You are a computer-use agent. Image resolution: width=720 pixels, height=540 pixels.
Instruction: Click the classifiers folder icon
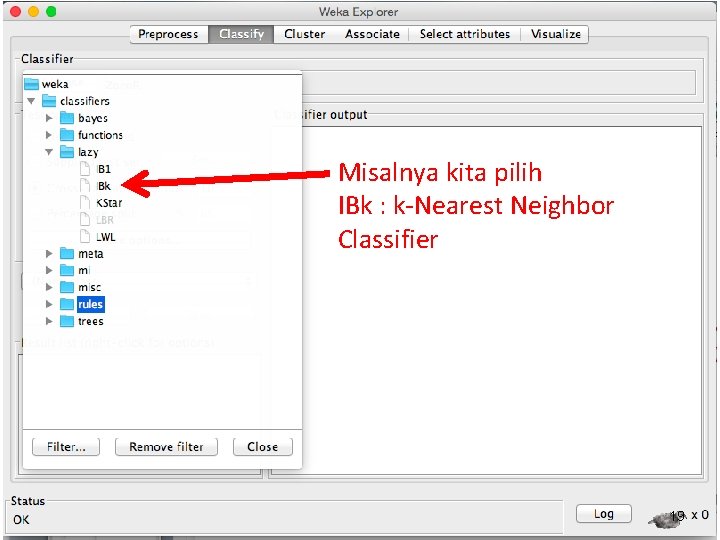(49, 101)
